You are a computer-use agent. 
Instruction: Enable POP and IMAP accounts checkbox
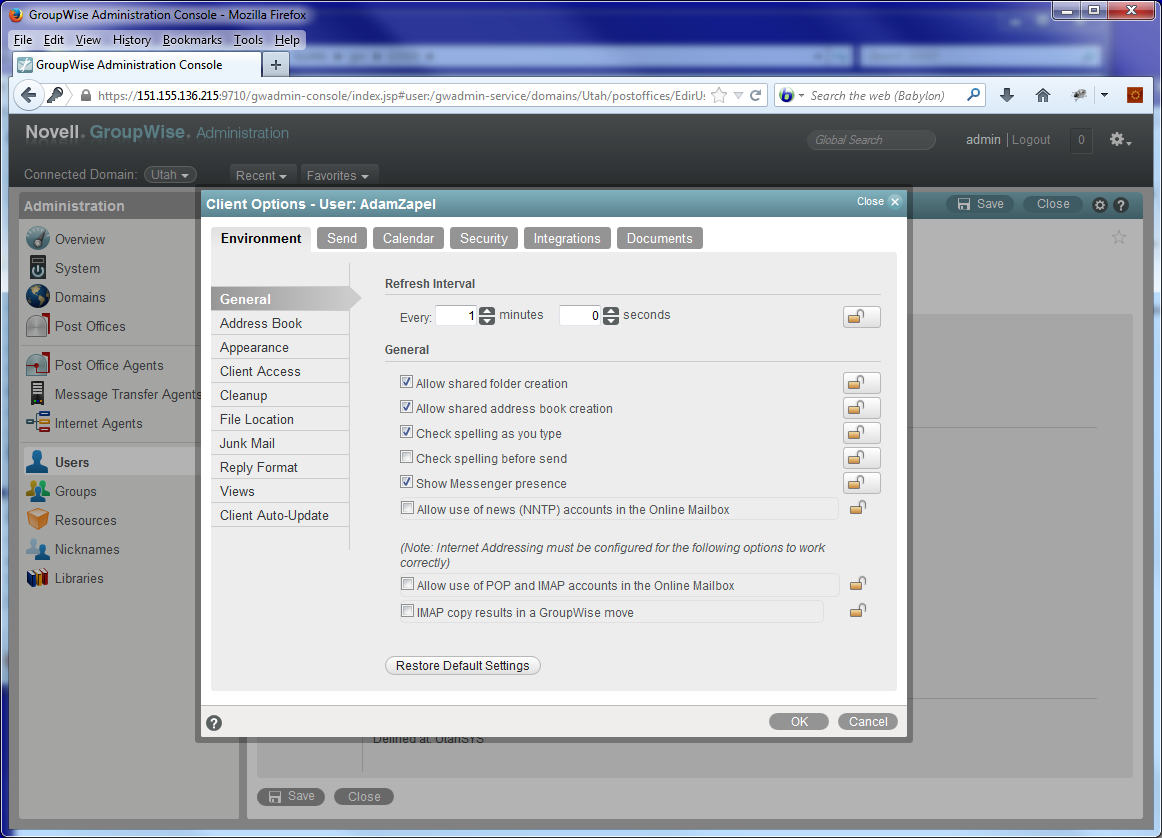[407, 585]
